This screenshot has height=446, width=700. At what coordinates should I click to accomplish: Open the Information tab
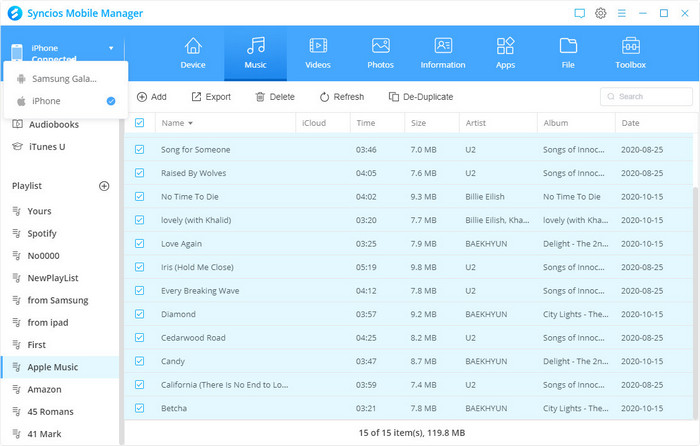[x=443, y=53]
